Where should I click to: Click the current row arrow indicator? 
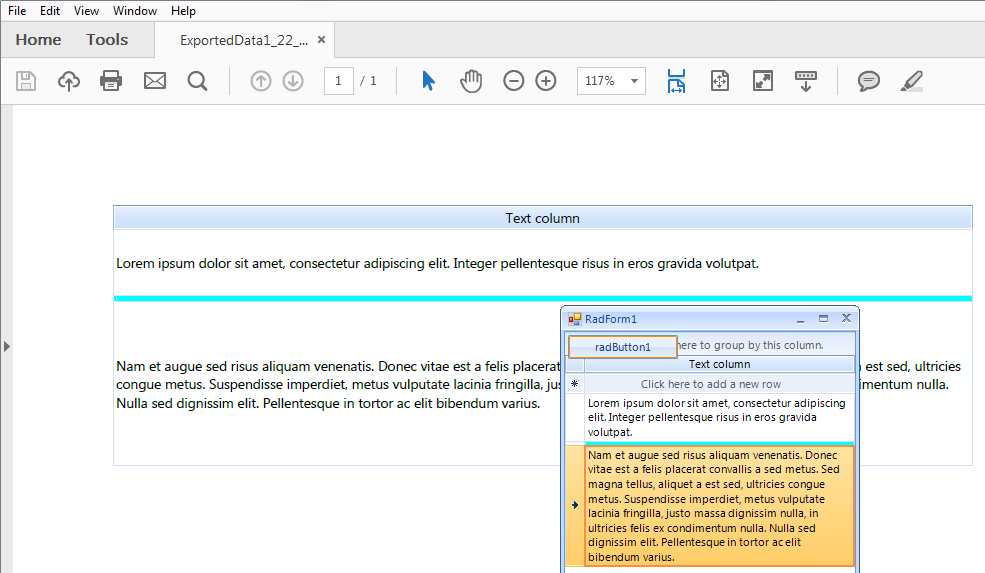[x=575, y=505]
